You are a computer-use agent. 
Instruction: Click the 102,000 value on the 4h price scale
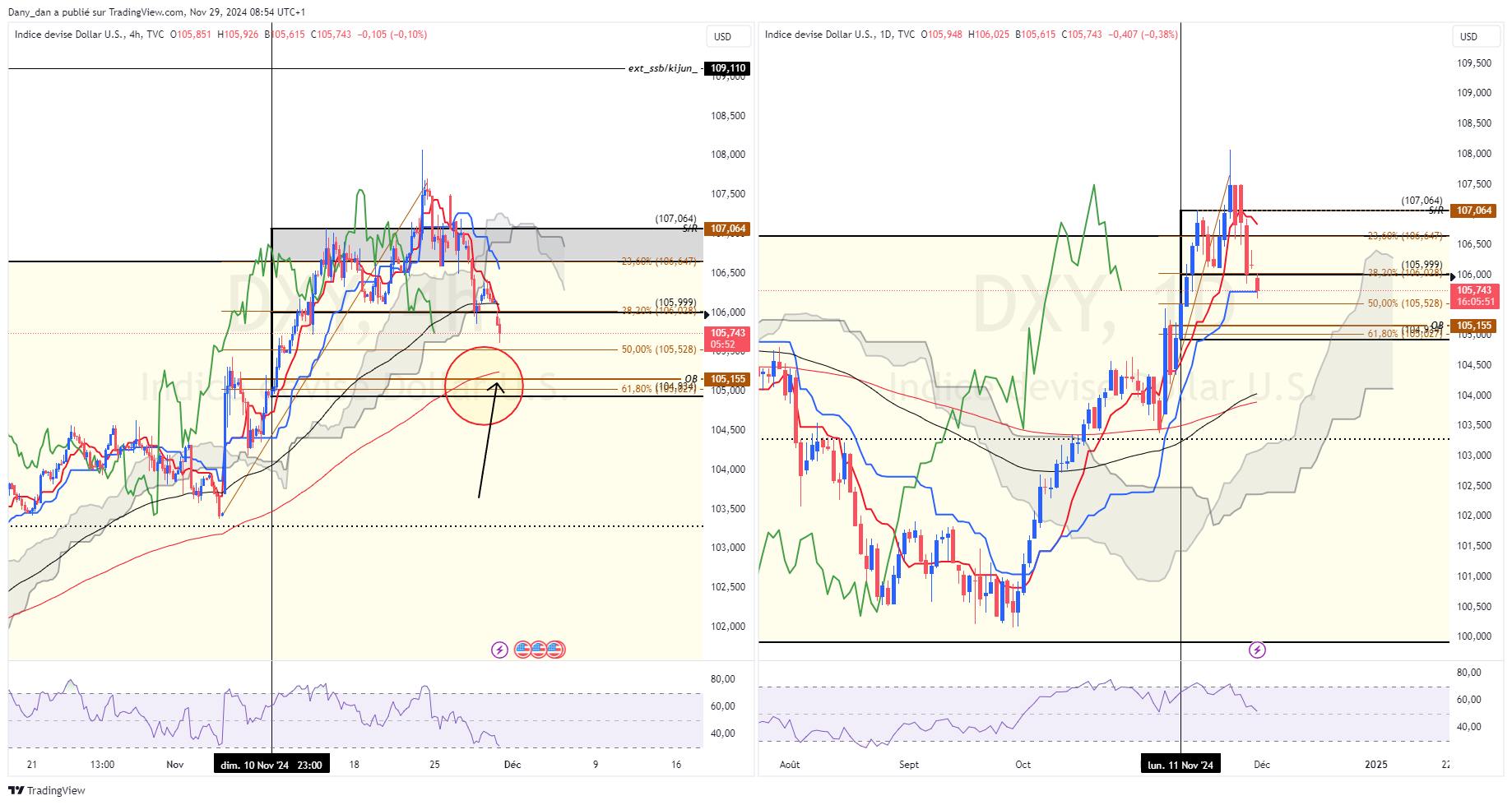728,627
